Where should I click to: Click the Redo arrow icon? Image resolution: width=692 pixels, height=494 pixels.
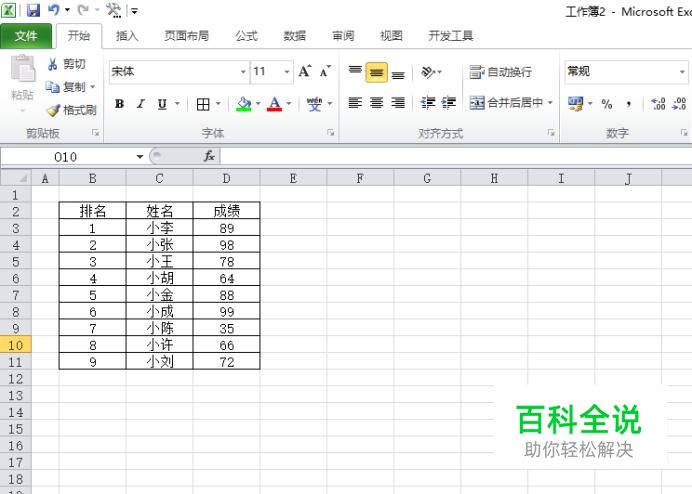pos(83,9)
